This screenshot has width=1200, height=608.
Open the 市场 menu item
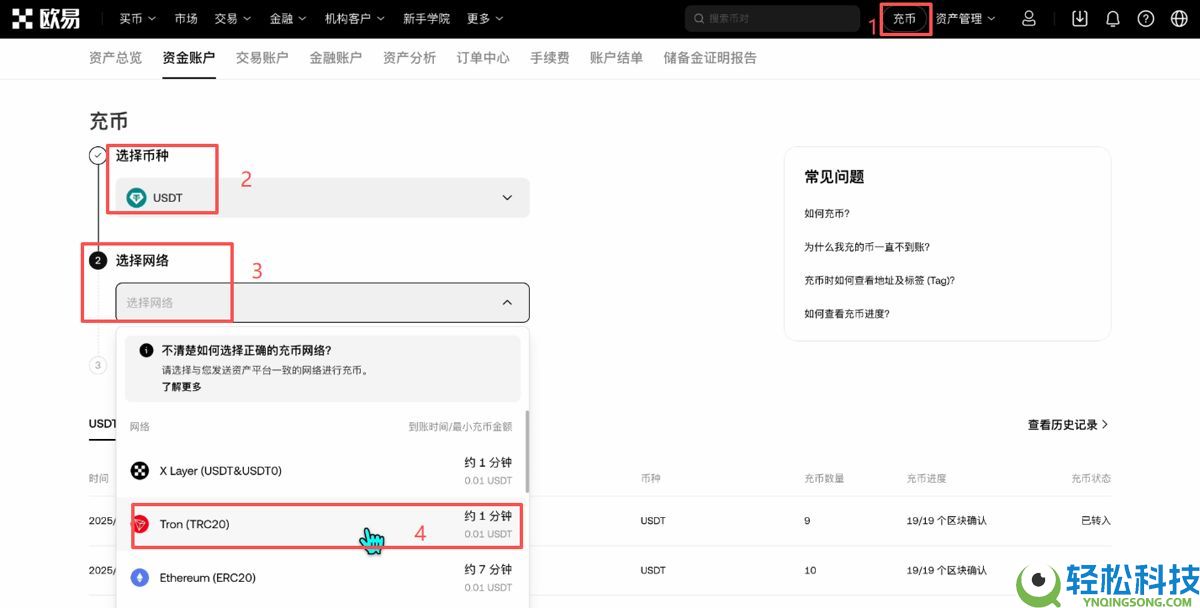pyautogui.click(x=186, y=18)
